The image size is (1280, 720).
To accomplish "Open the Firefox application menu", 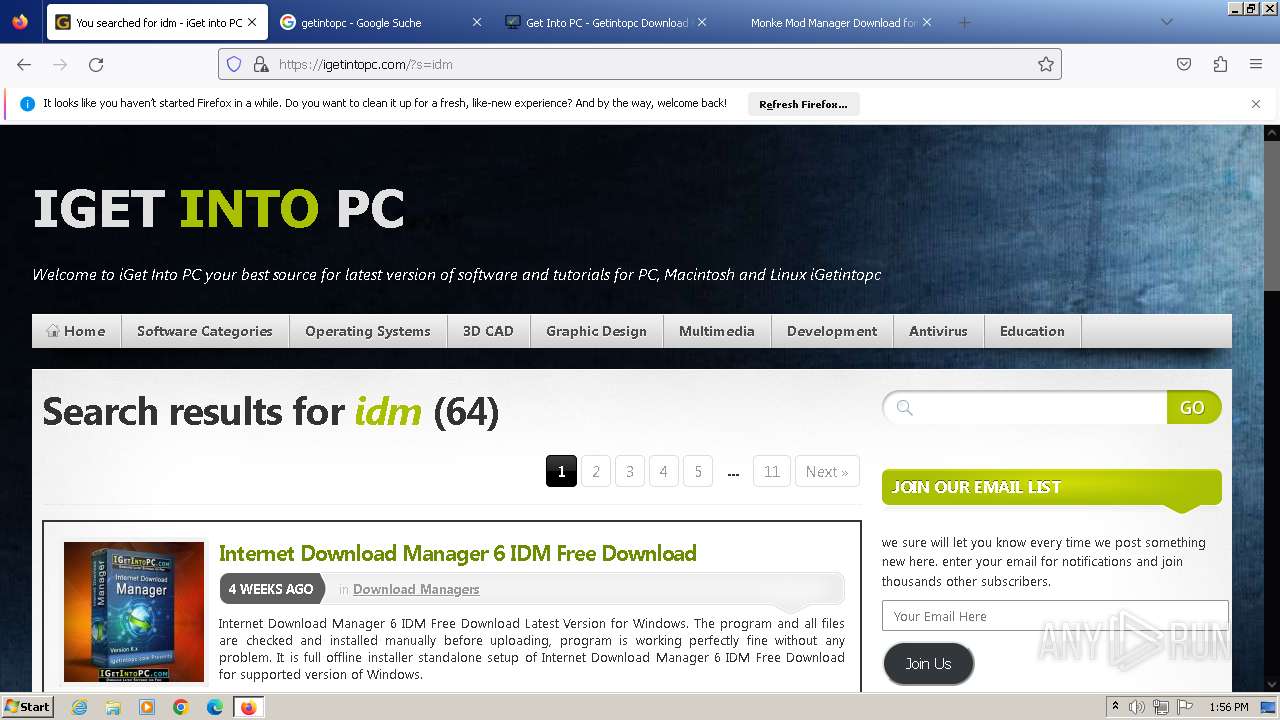I will click(x=1256, y=64).
